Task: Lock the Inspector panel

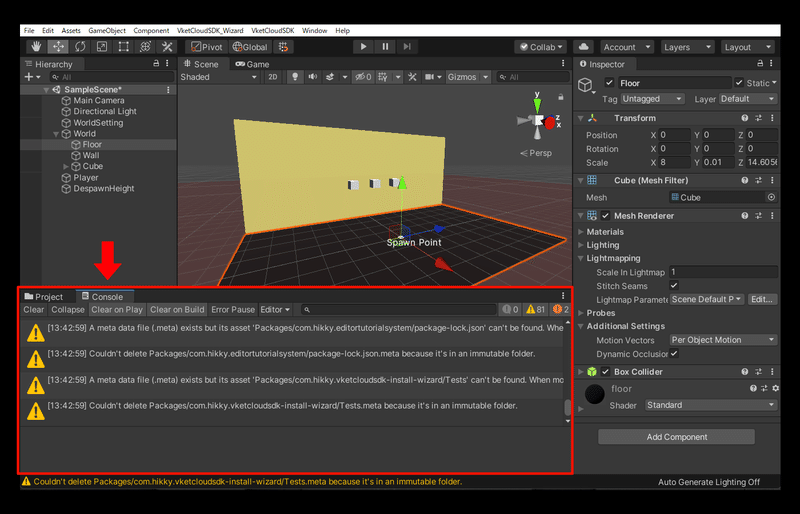Action: point(760,63)
